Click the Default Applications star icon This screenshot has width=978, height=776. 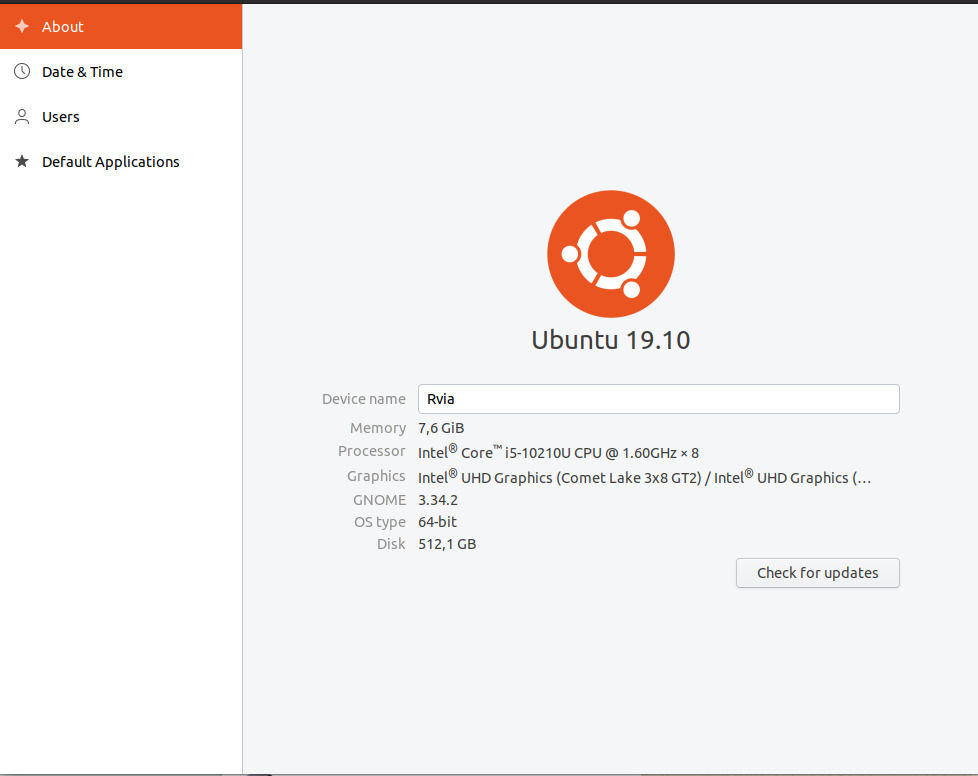tap(22, 161)
